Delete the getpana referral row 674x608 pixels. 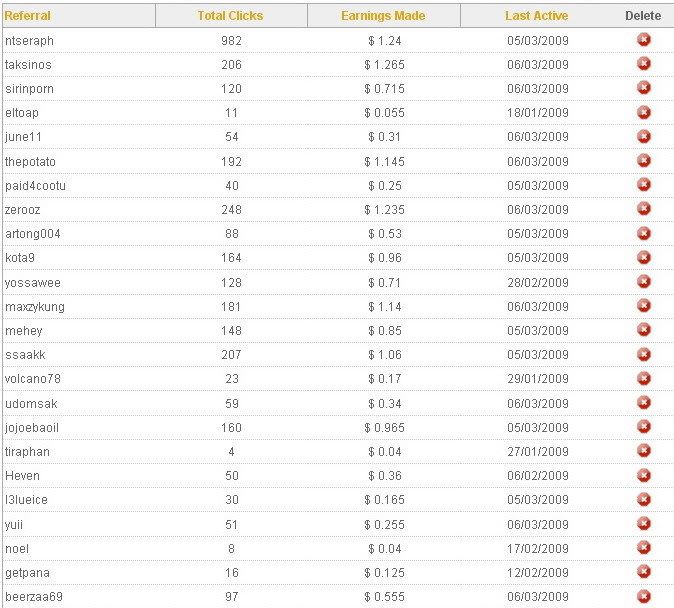click(643, 572)
